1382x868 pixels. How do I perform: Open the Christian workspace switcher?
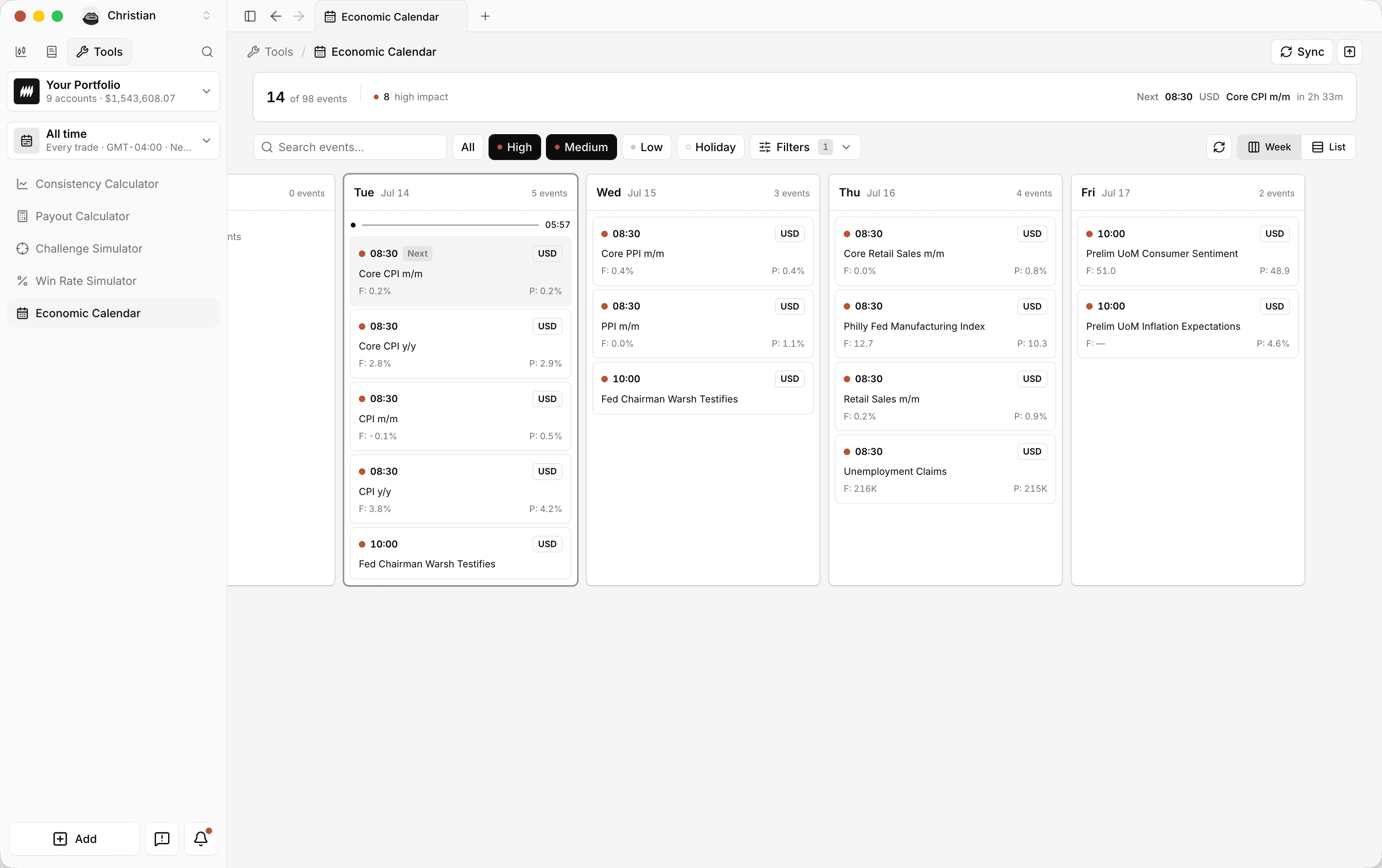pyautogui.click(x=146, y=16)
